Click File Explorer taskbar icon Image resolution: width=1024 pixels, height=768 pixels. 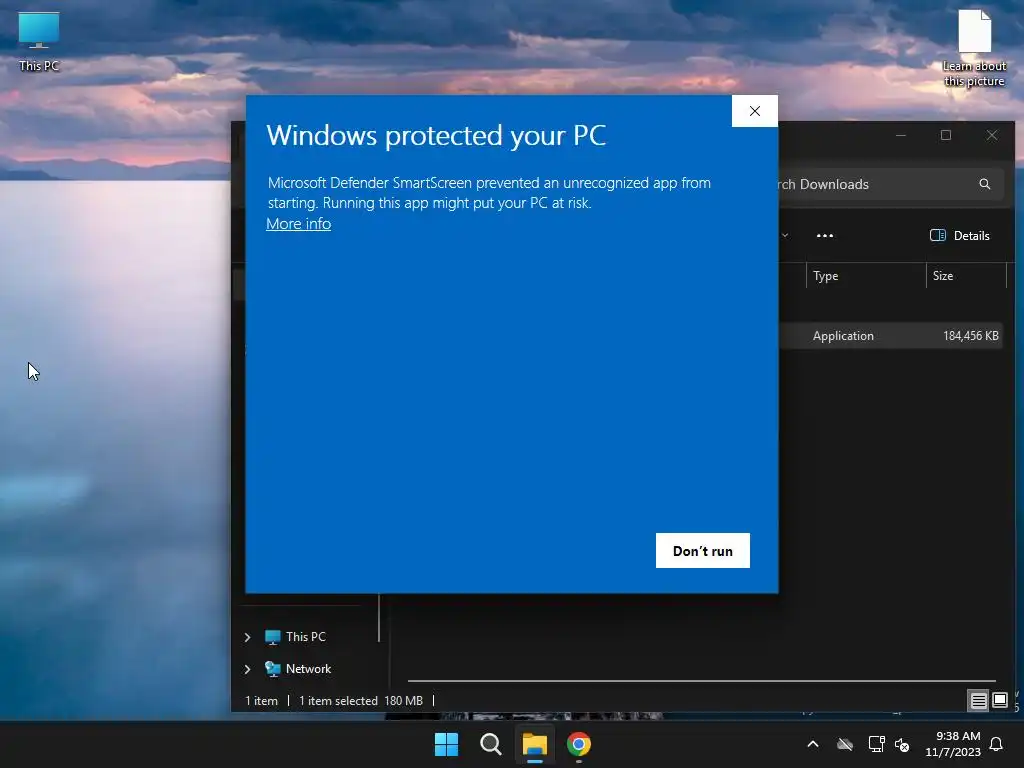pyautogui.click(x=535, y=744)
